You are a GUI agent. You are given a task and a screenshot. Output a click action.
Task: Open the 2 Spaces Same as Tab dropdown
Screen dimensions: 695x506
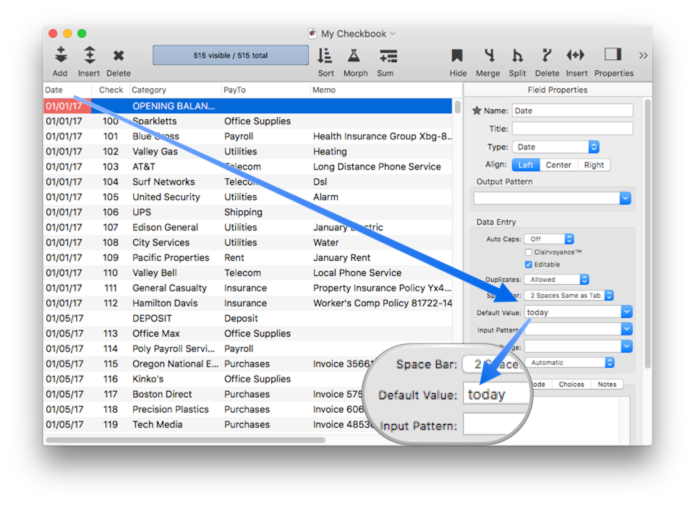click(569, 295)
